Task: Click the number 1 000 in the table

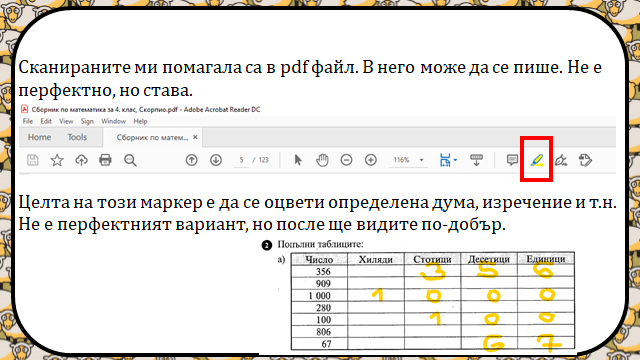Action: pos(320,295)
